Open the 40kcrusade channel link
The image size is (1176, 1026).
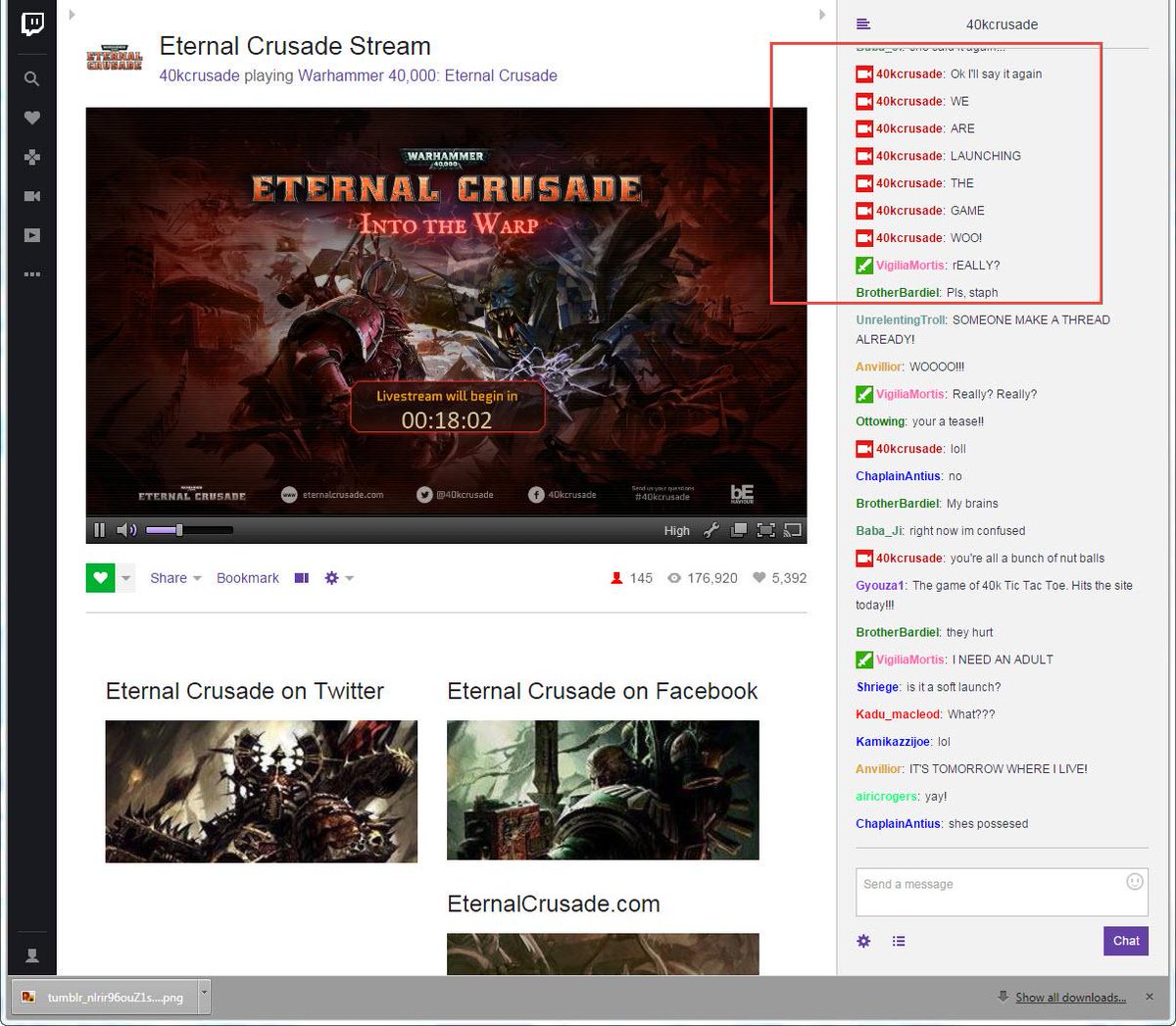pos(199,75)
